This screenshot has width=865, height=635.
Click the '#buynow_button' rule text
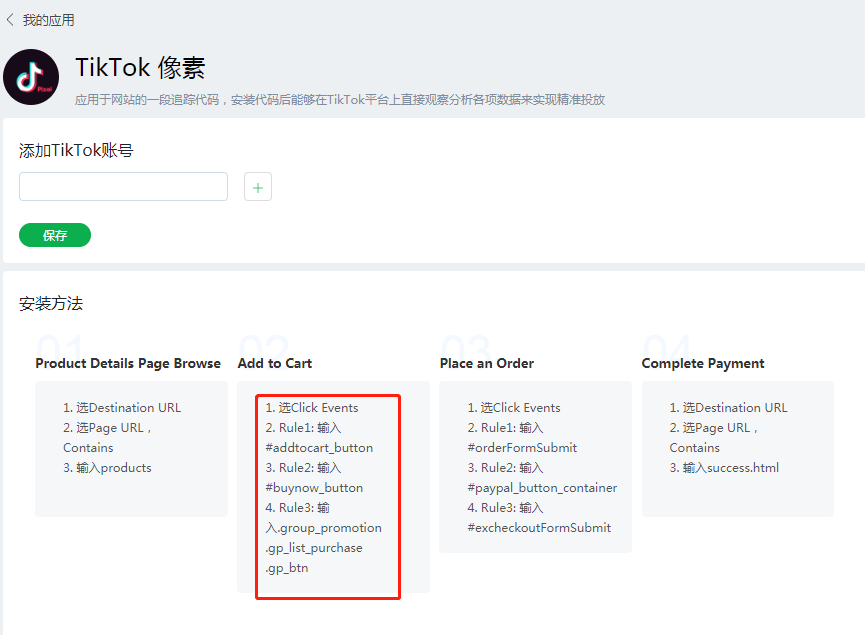click(x=314, y=488)
